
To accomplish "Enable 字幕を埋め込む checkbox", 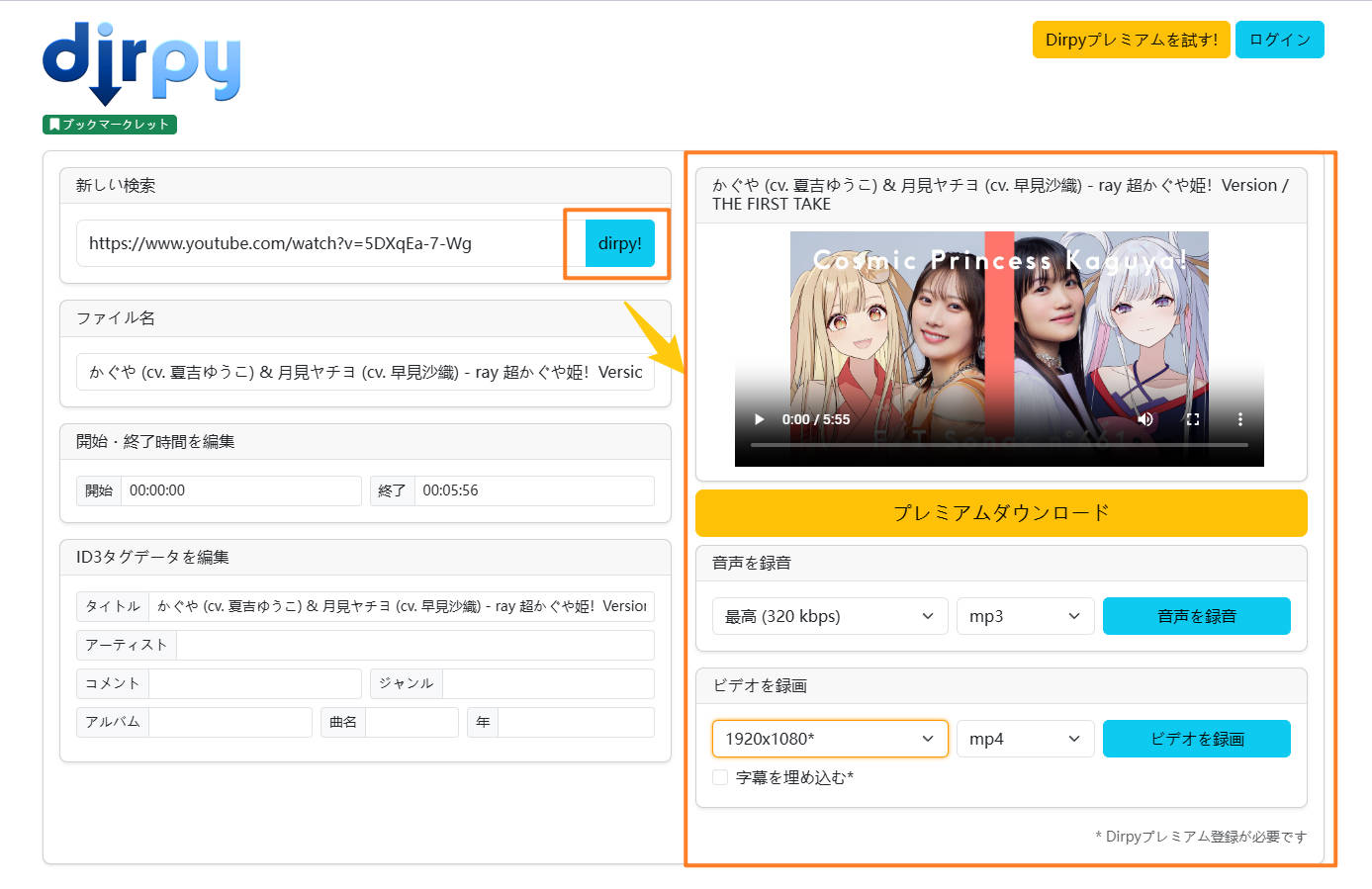I will tap(720, 777).
